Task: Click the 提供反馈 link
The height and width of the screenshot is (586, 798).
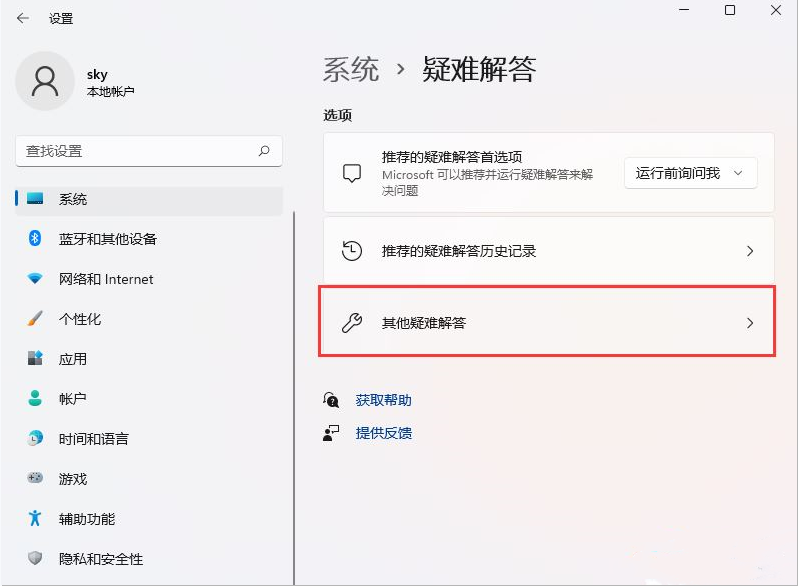Action: tap(384, 433)
